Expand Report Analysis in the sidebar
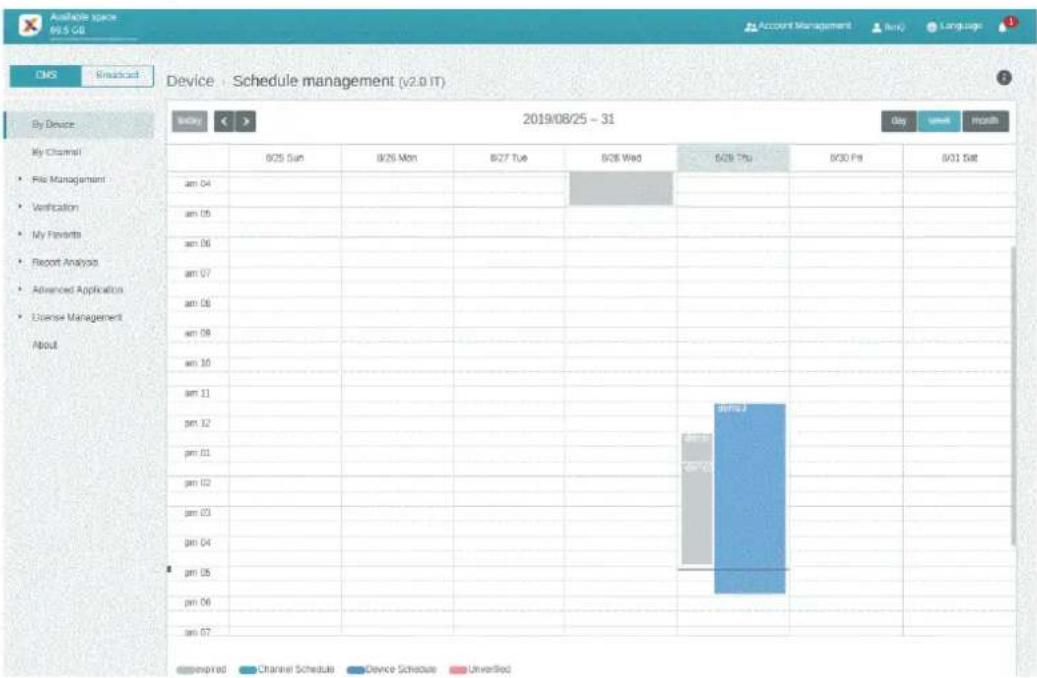1037x678 pixels. [x=65, y=263]
